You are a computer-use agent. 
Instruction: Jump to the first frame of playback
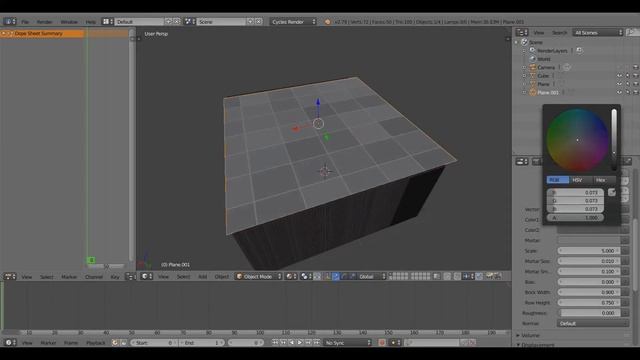(x=275, y=342)
